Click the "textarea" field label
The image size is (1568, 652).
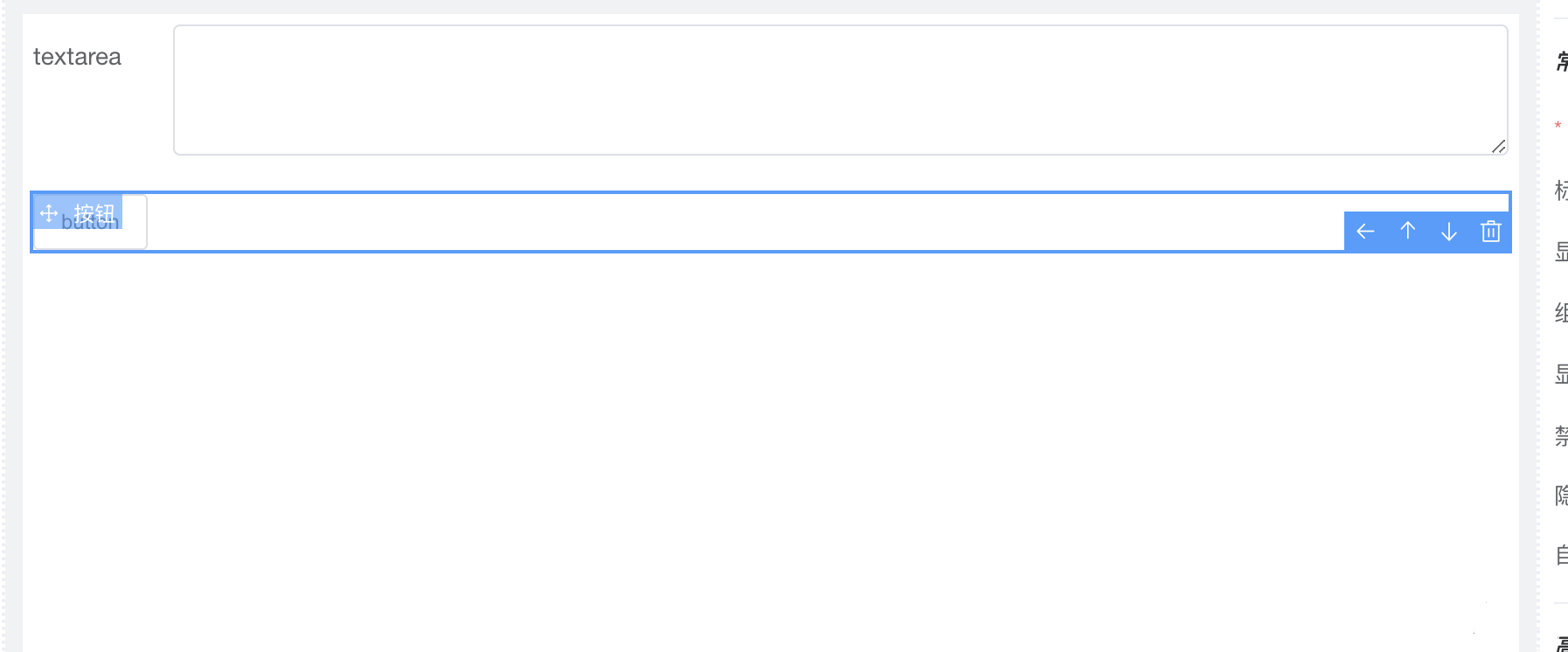click(77, 57)
